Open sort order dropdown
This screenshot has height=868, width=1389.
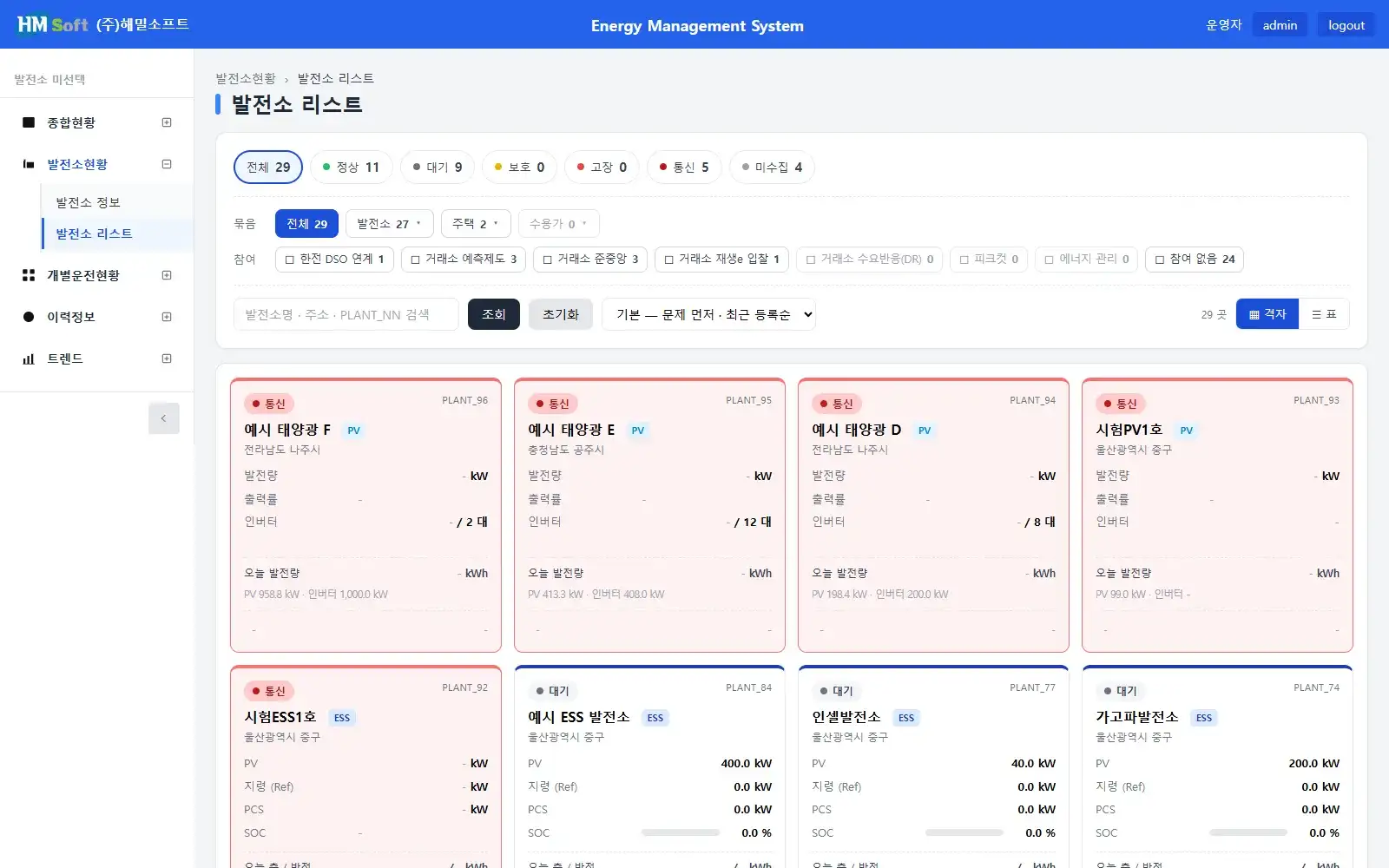coord(709,314)
